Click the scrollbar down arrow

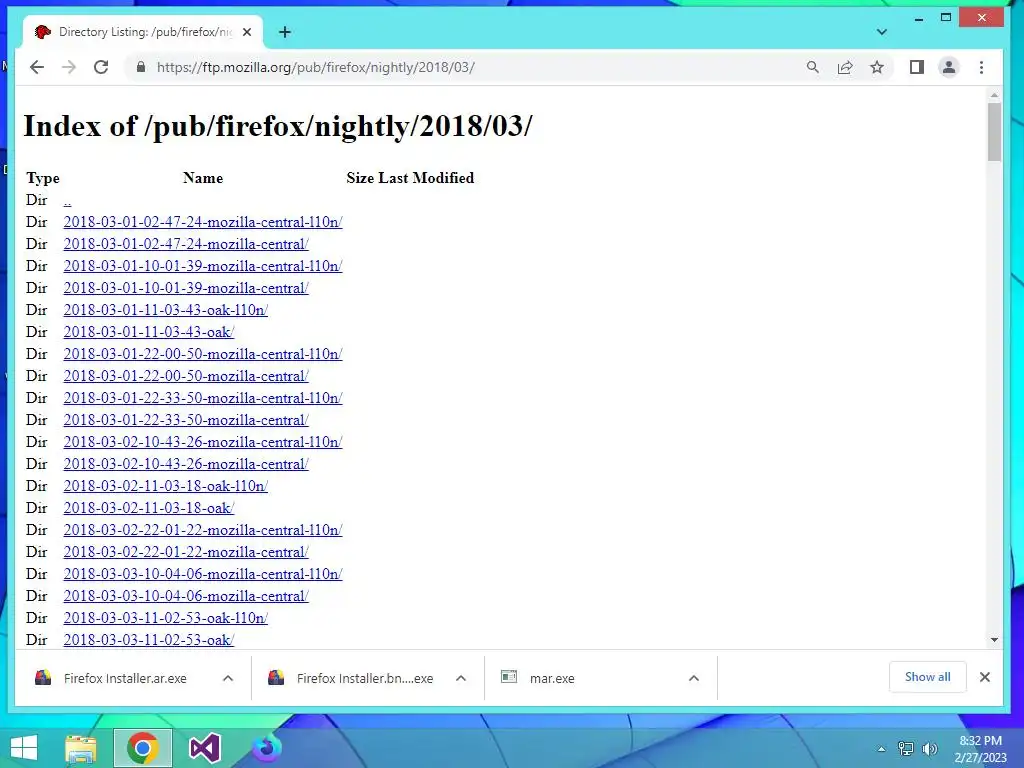994,640
